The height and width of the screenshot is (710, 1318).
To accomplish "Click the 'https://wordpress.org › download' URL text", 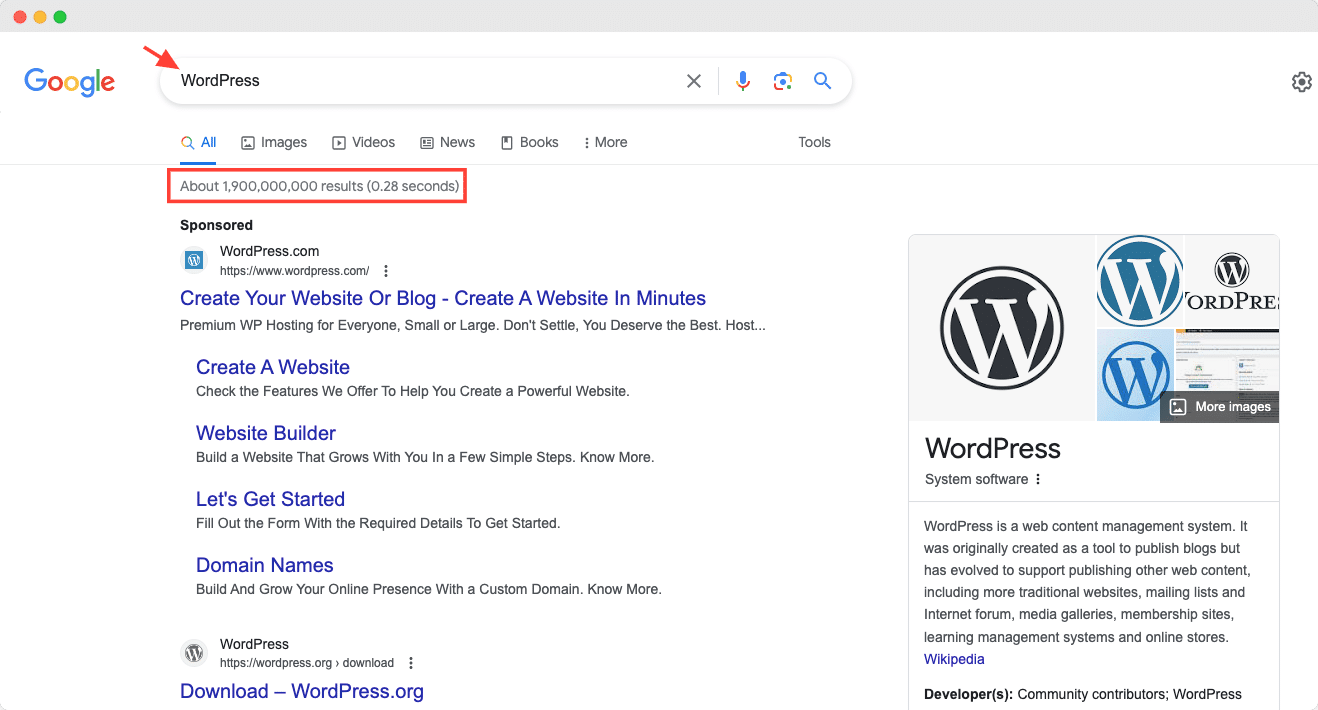I will pyautogui.click(x=307, y=663).
